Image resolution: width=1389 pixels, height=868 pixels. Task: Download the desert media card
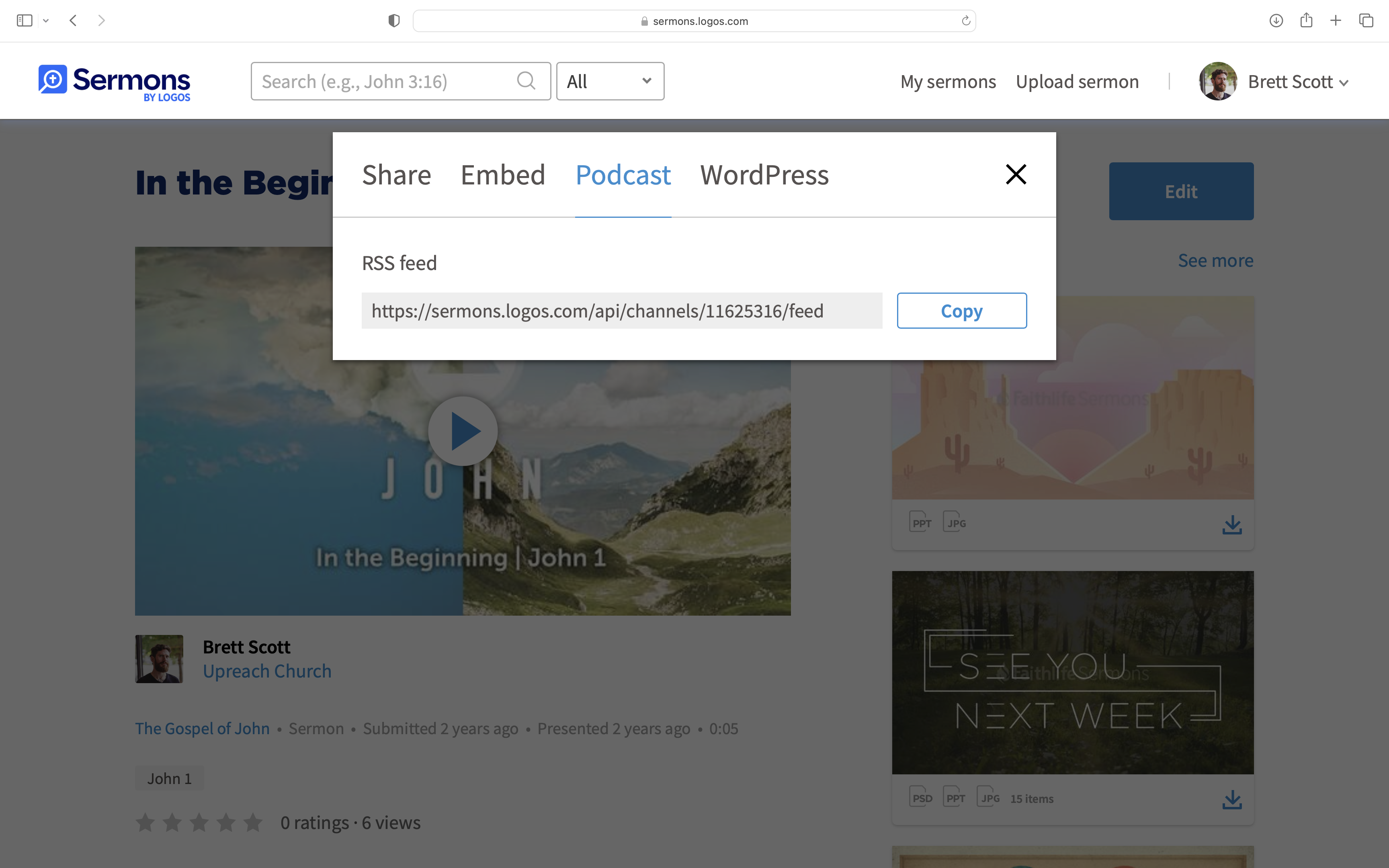pos(1232,524)
